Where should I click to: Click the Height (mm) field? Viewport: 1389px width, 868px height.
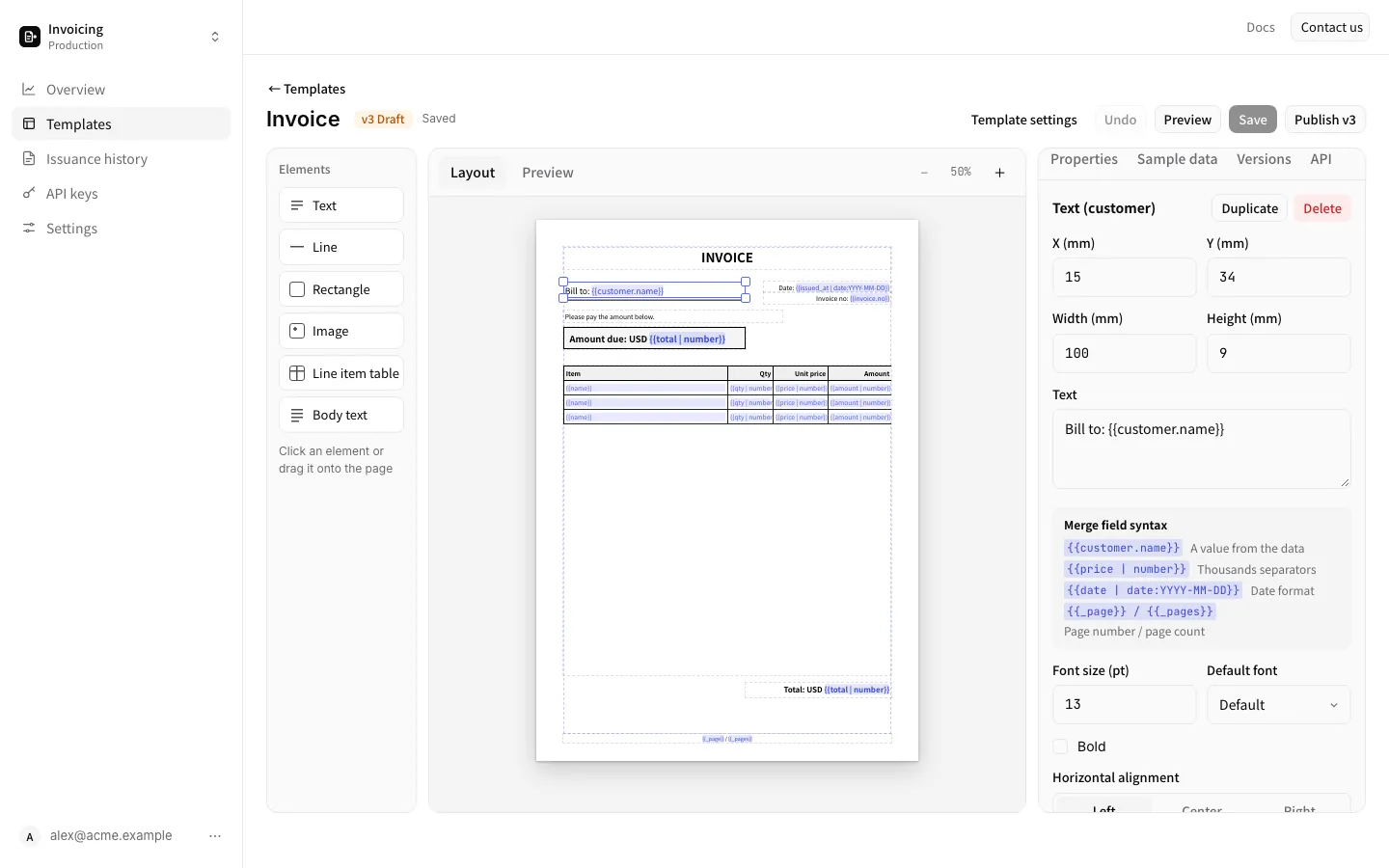[x=1278, y=353]
